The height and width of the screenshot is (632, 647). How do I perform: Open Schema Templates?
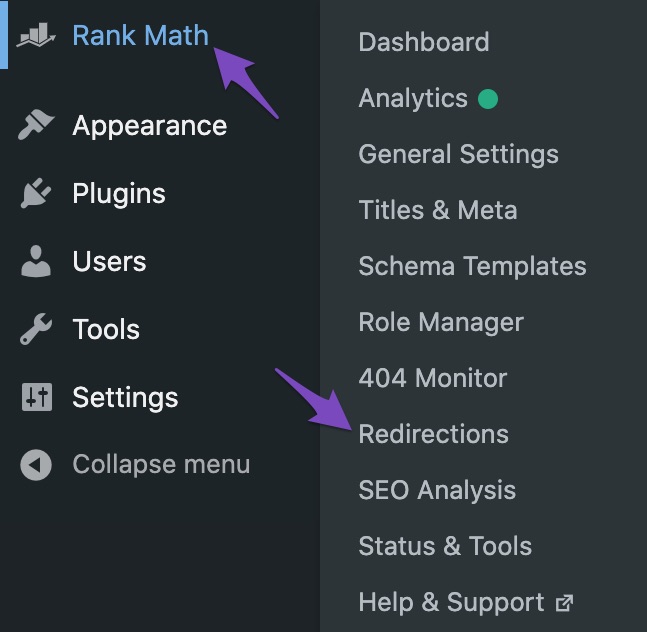click(472, 267)
